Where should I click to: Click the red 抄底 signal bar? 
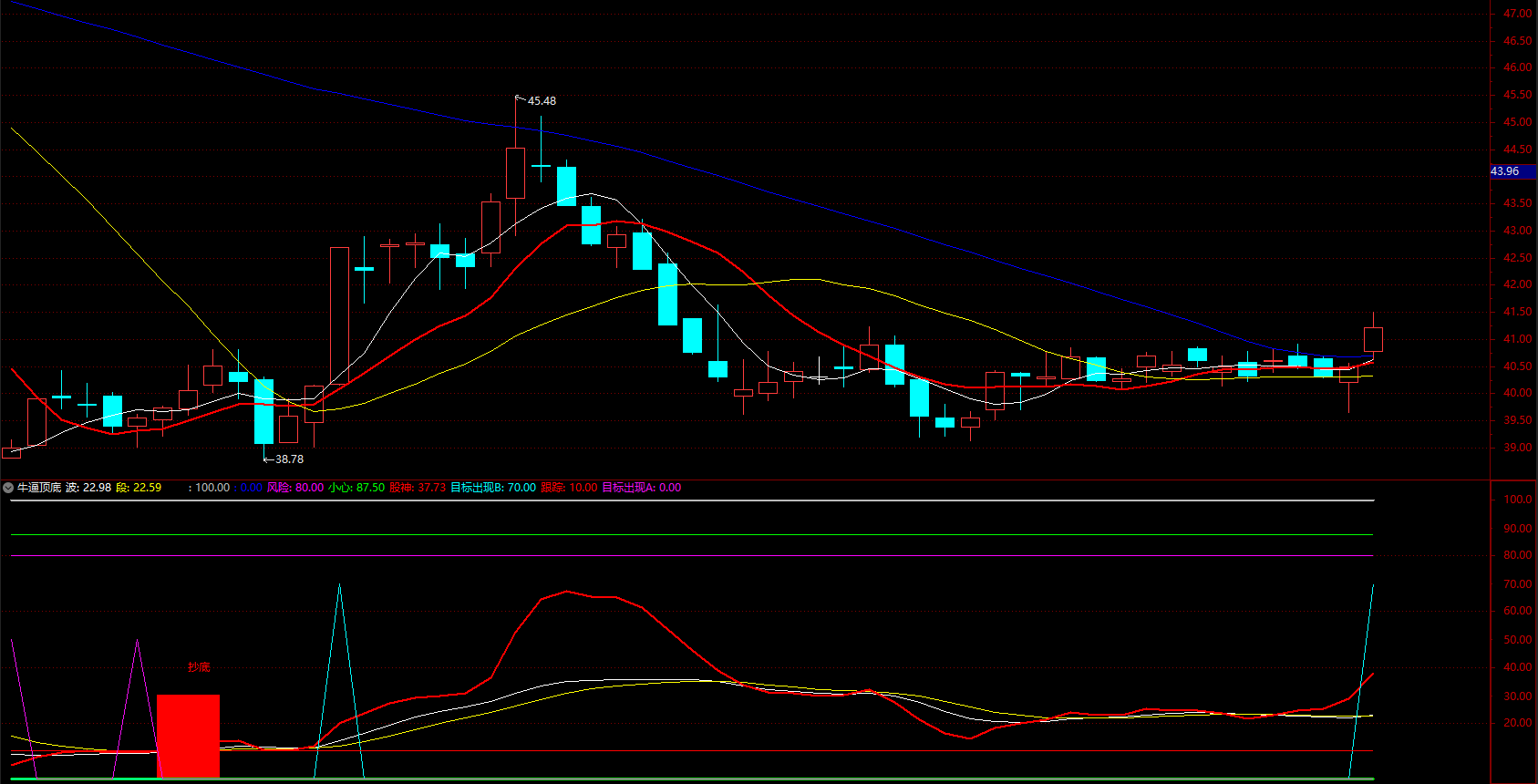189,737
